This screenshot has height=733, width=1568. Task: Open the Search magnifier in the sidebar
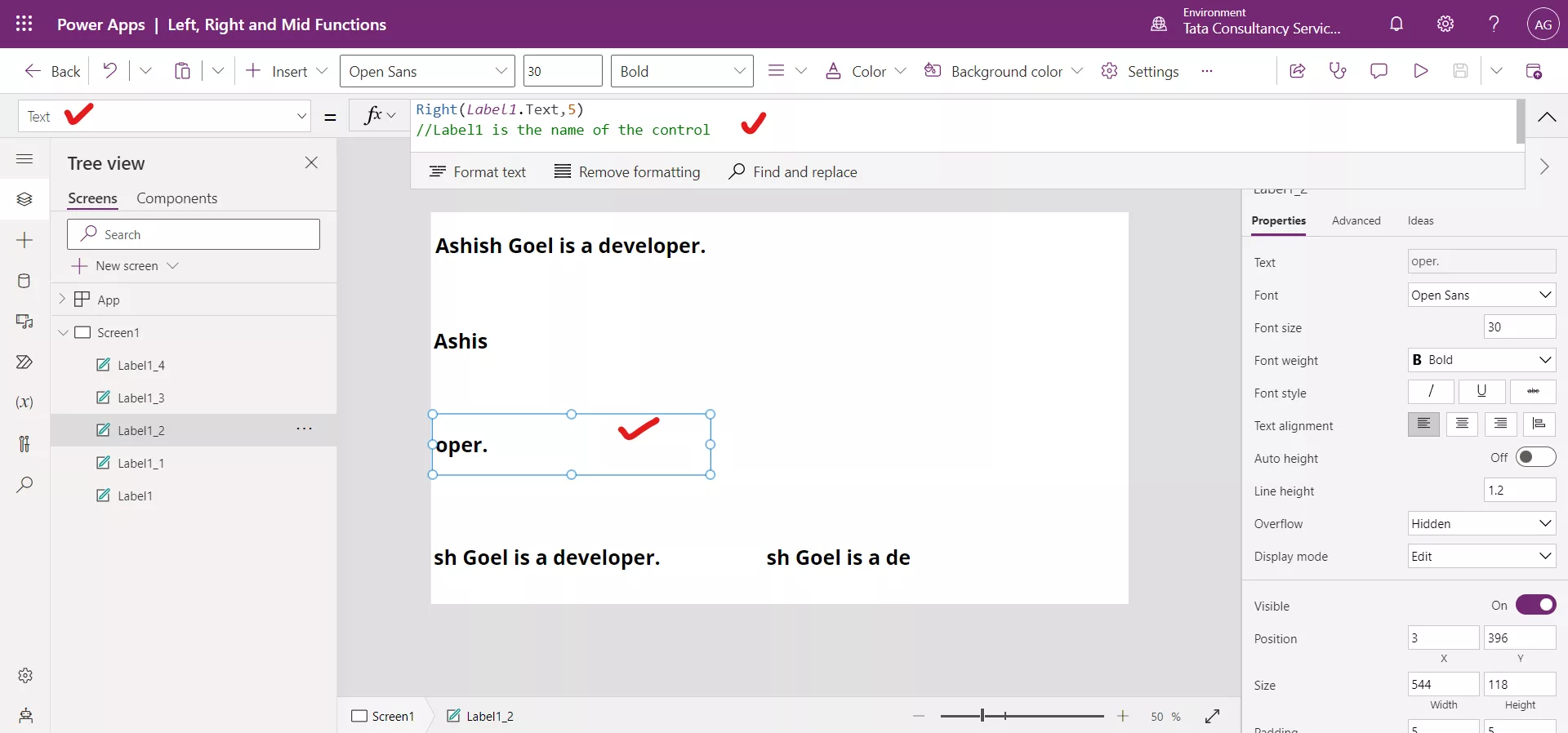pos(24,484)
